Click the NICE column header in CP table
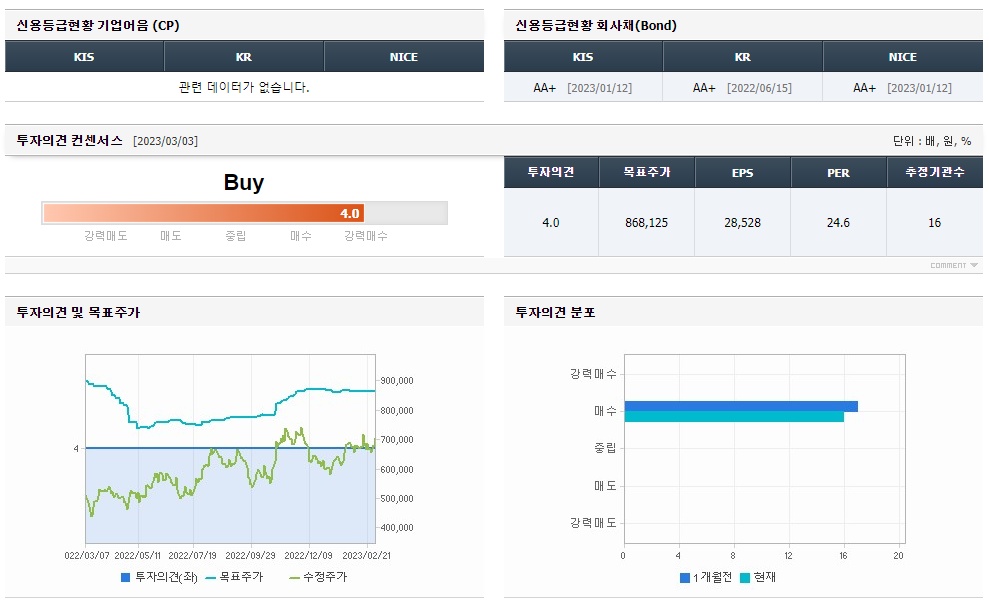This screenshot has height=604, width=989. (404, 57)
